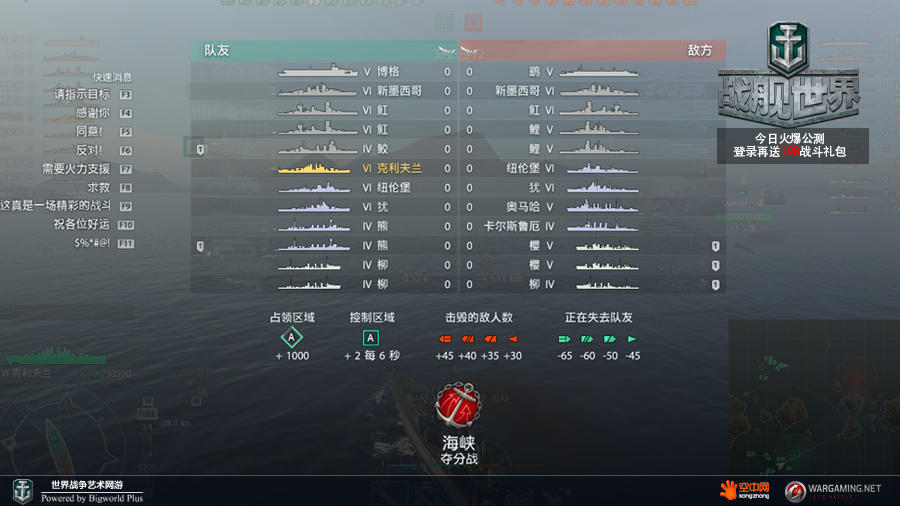This screenshot has width=900, height=506.
Task: Click the Wargaming.net logo
Action: [833, 491]
